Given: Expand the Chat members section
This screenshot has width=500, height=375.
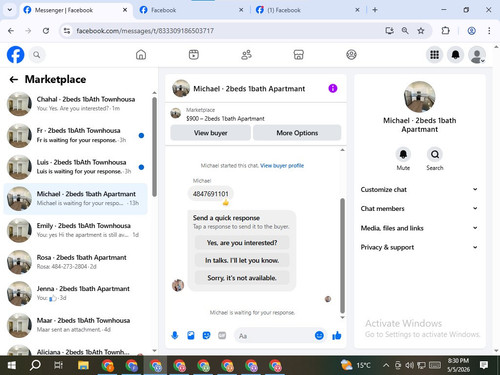Looking at the screenshot, I should [x=419, y=209].
